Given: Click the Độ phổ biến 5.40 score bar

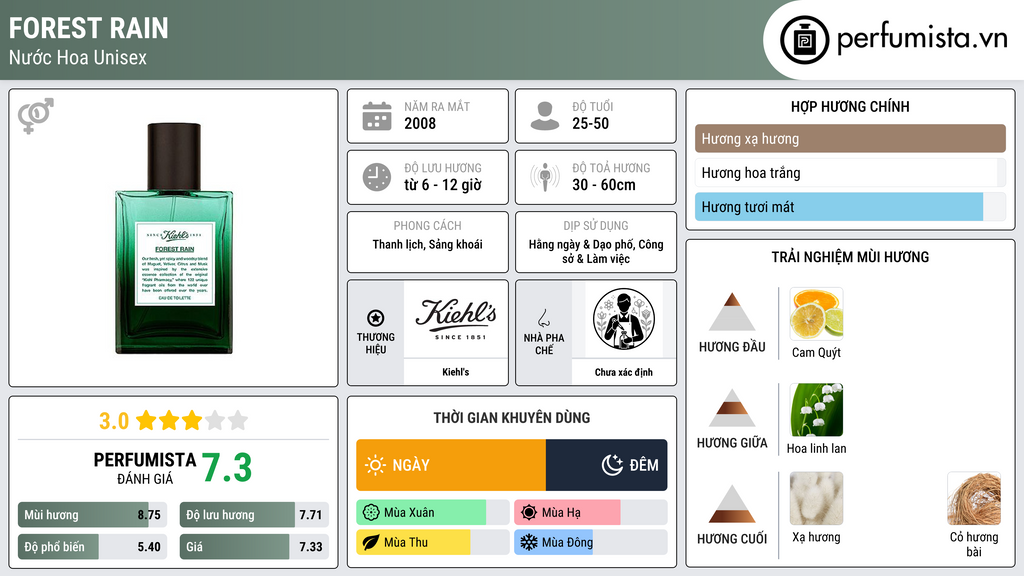Looking at the screenshot, I should [93, 547].
